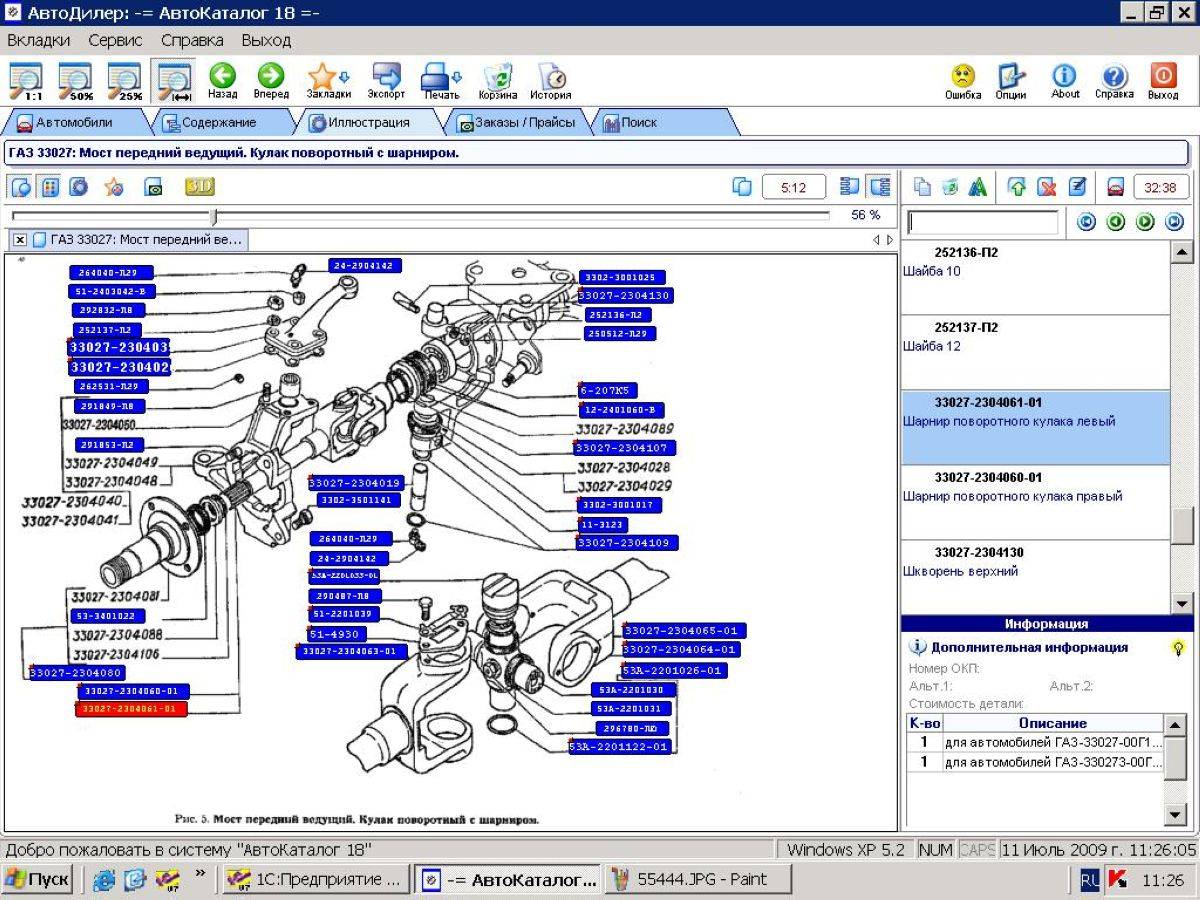Close the illustration tab with its X box
This screenshot has height=900, width=1200.
click(x=20, y=240)
